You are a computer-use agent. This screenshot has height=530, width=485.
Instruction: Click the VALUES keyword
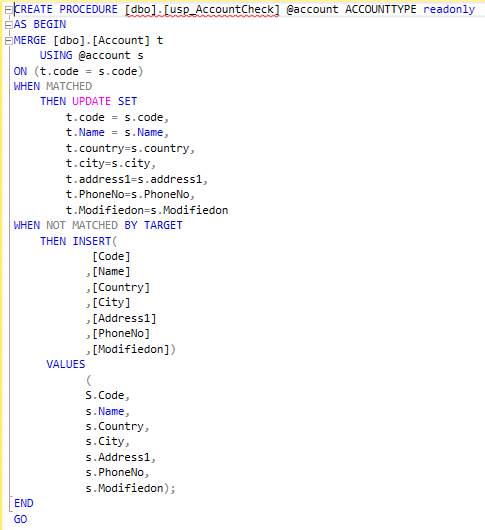pyautogui.click(x=66, y=364)
